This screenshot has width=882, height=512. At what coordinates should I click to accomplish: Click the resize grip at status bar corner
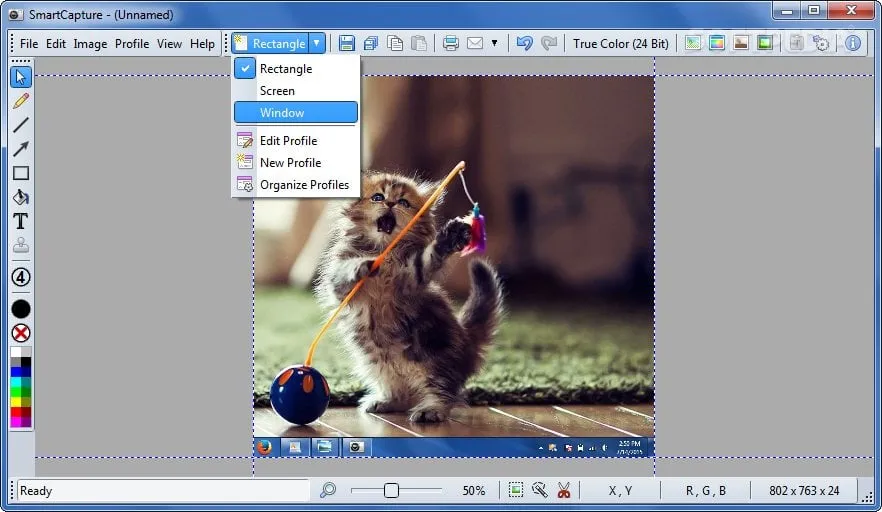pos(867,496)
